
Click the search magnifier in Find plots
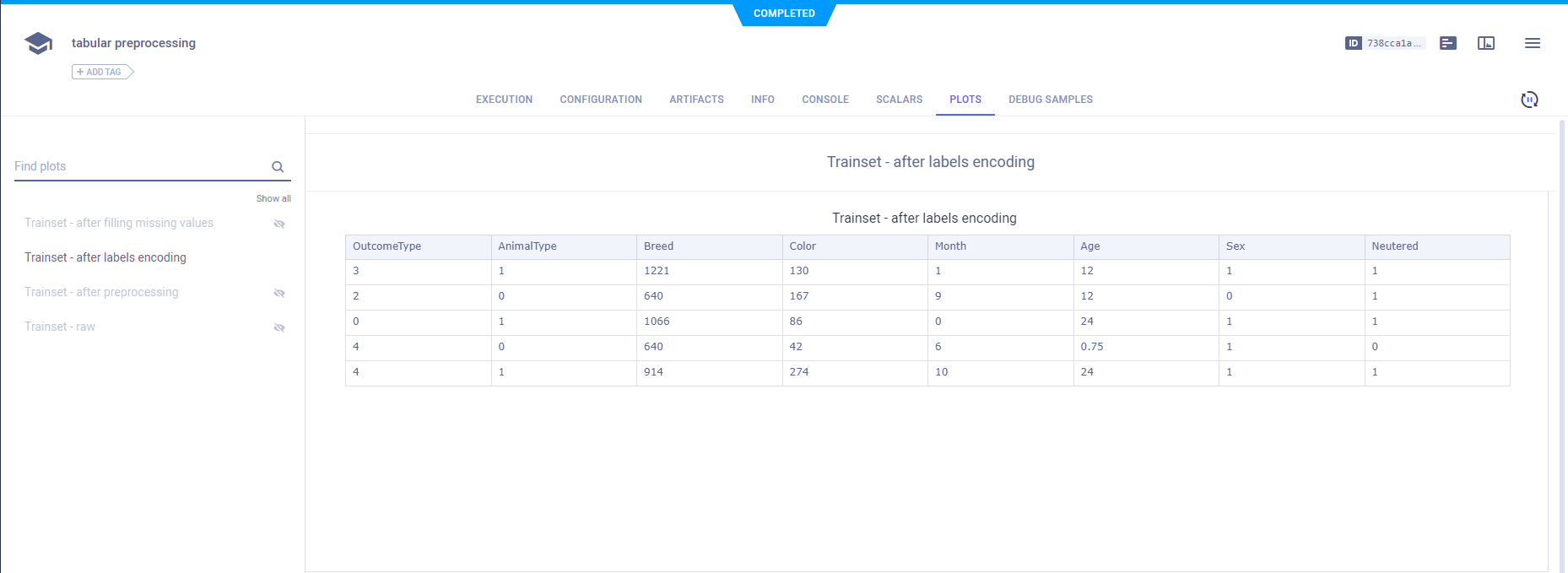tap(278, 167)
